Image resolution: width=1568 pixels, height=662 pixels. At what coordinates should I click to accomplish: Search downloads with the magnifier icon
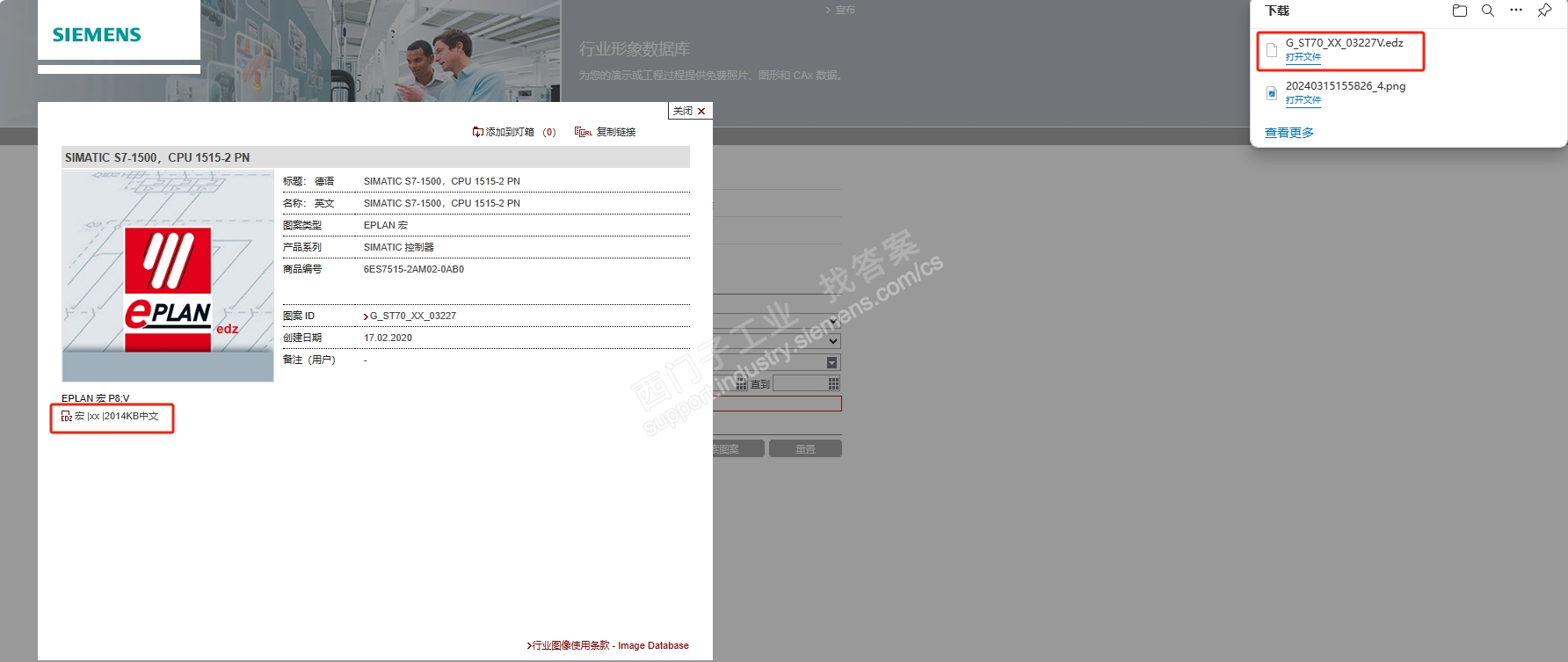pos(1488,11)
